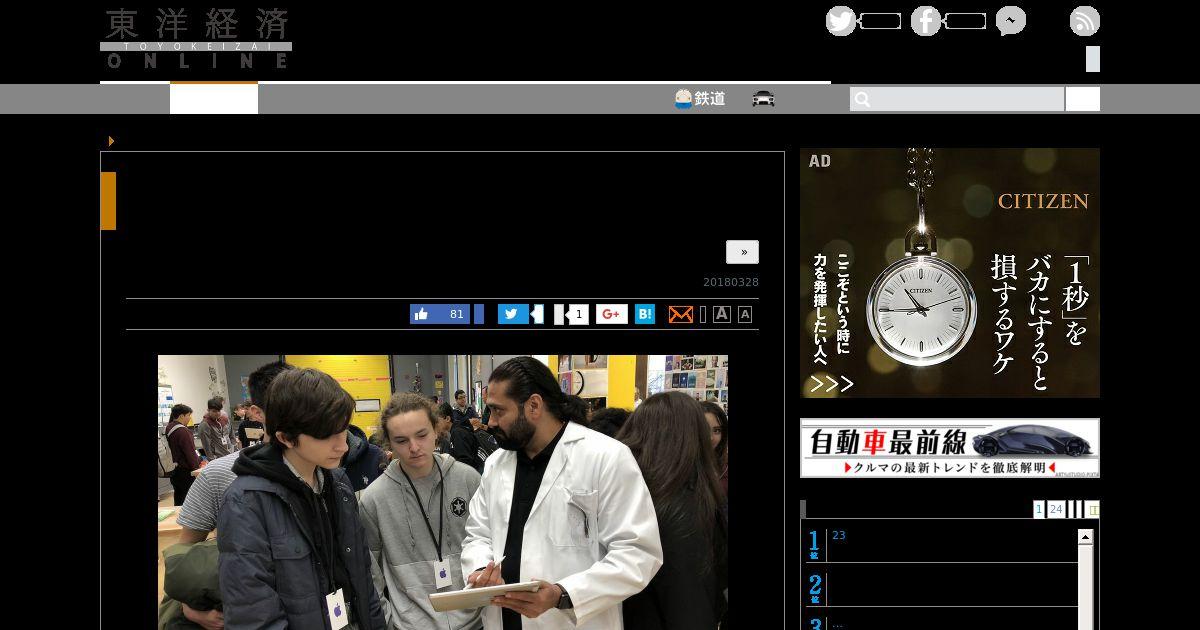
Task: Click the Facebook icon in the header
Action: [x=925, y=21]
